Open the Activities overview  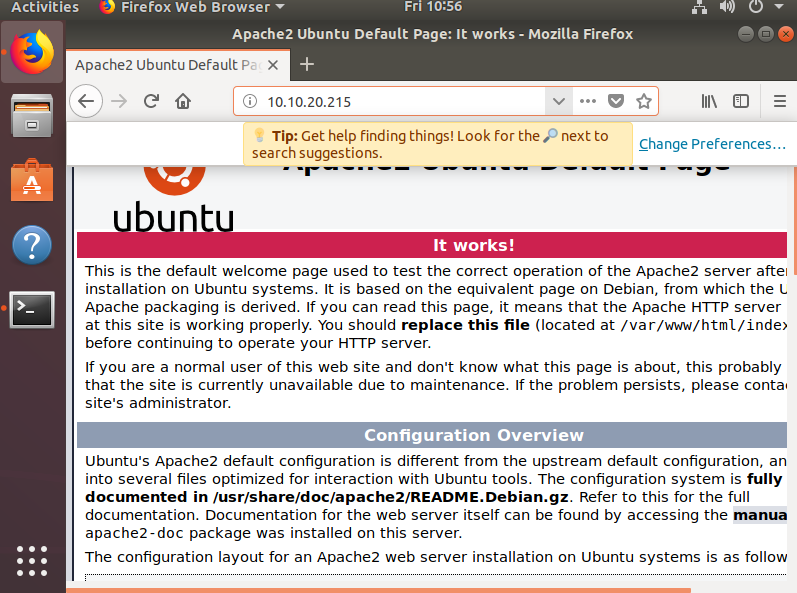point(45,7)
